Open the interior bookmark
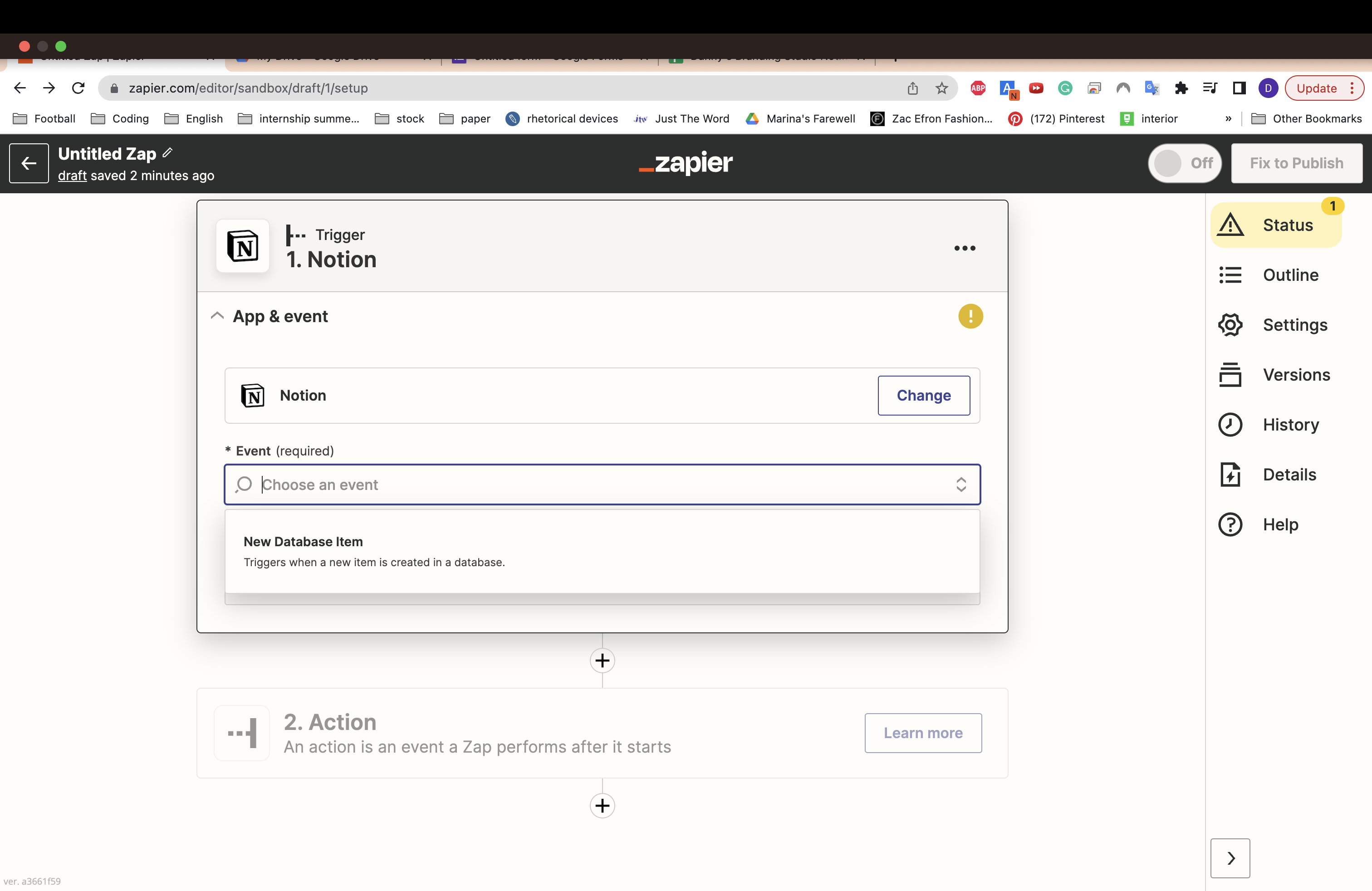The height and width of the screenshot is (891, 1372). (x=1149, y=119)
